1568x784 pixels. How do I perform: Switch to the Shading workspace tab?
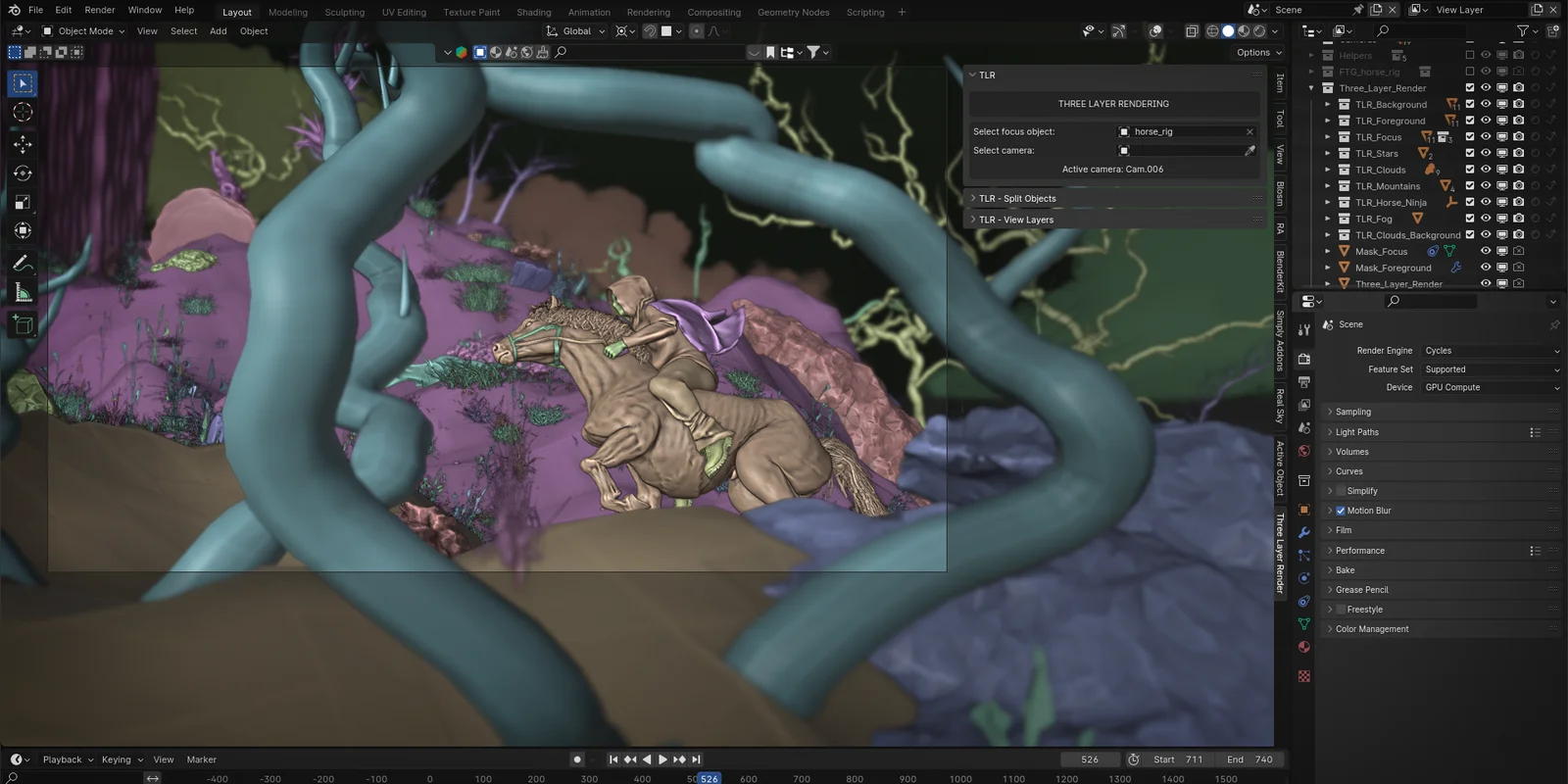(534, 12)
